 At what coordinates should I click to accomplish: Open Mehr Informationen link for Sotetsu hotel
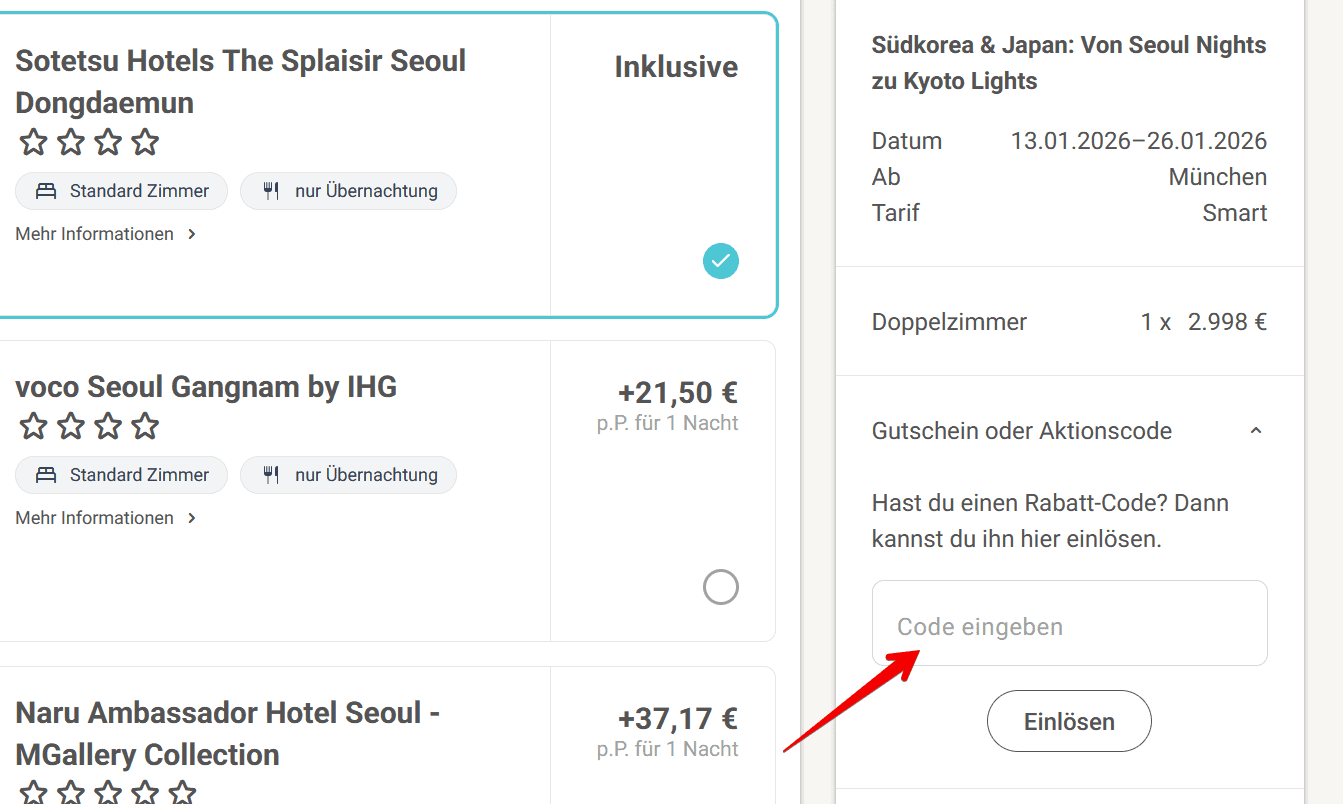coord(95,234)
